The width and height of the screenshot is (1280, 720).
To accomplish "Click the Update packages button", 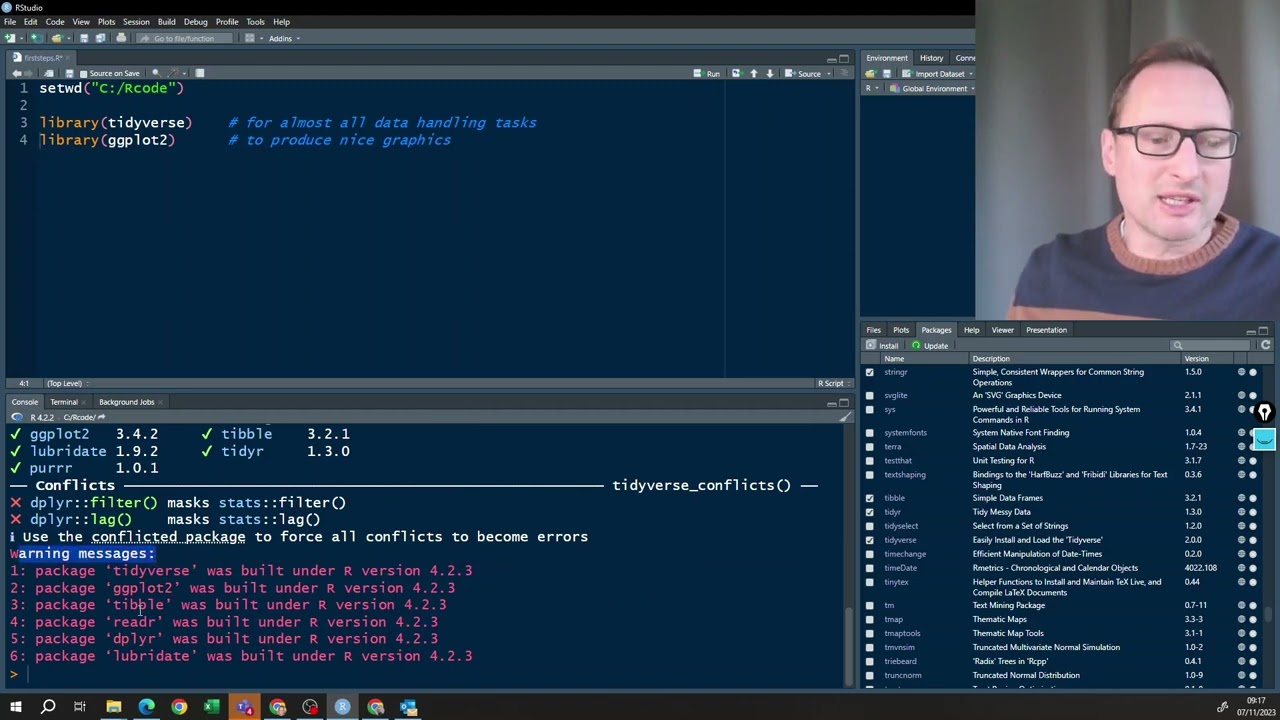I will [930, 345].
